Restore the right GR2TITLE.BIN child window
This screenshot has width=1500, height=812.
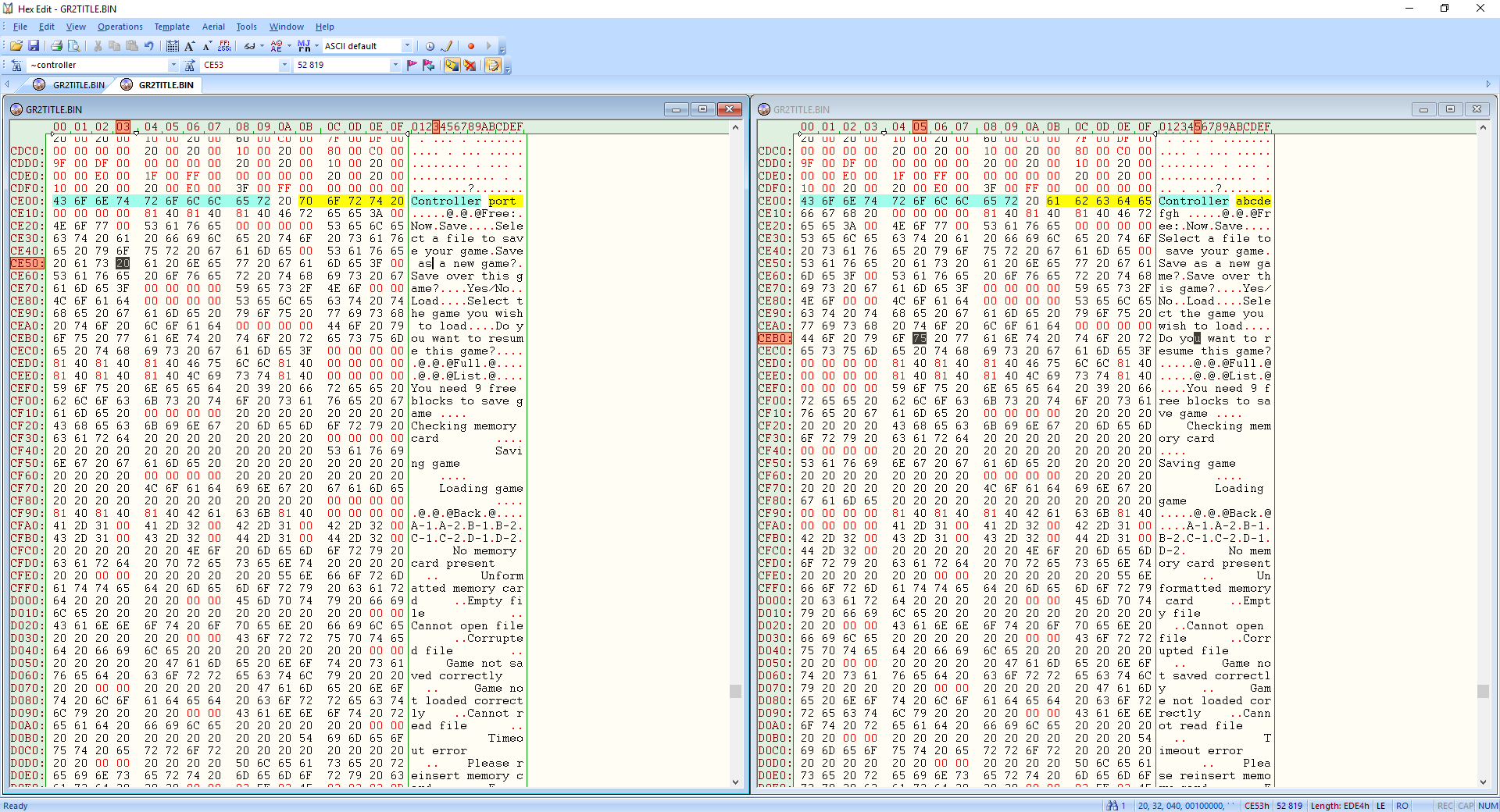pos(1450,109)
